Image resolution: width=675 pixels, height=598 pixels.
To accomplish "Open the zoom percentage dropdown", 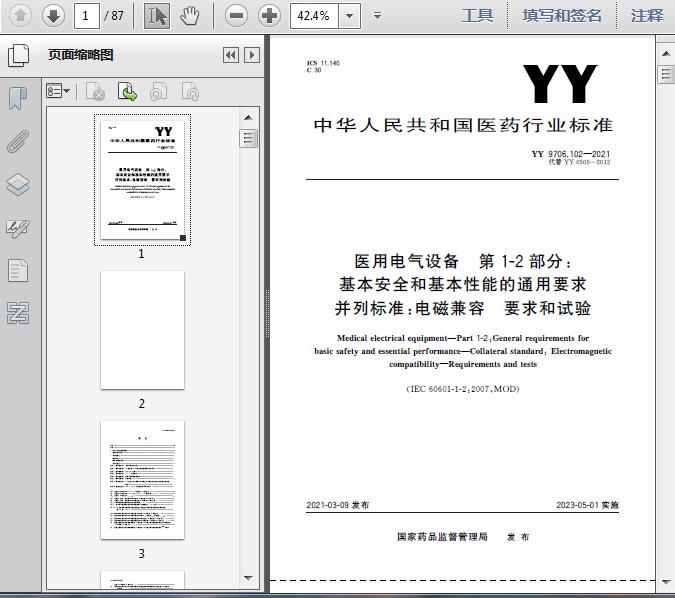I will (349, 15).
